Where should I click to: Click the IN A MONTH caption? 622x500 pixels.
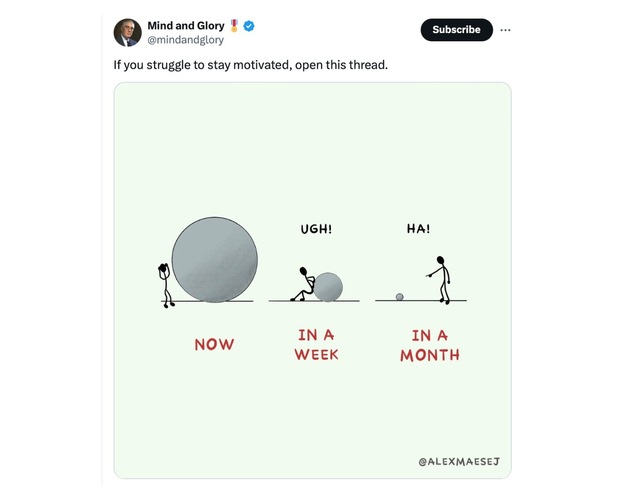(x=430, y=345)
